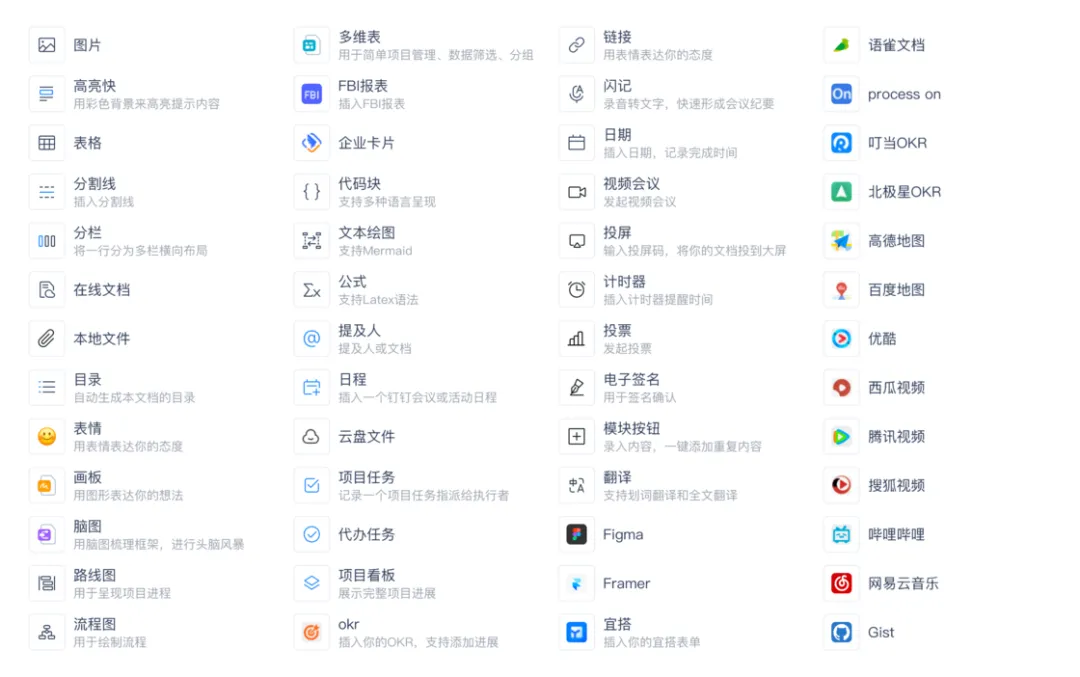Select the 网易云音乐 icon

click(841, 583)
